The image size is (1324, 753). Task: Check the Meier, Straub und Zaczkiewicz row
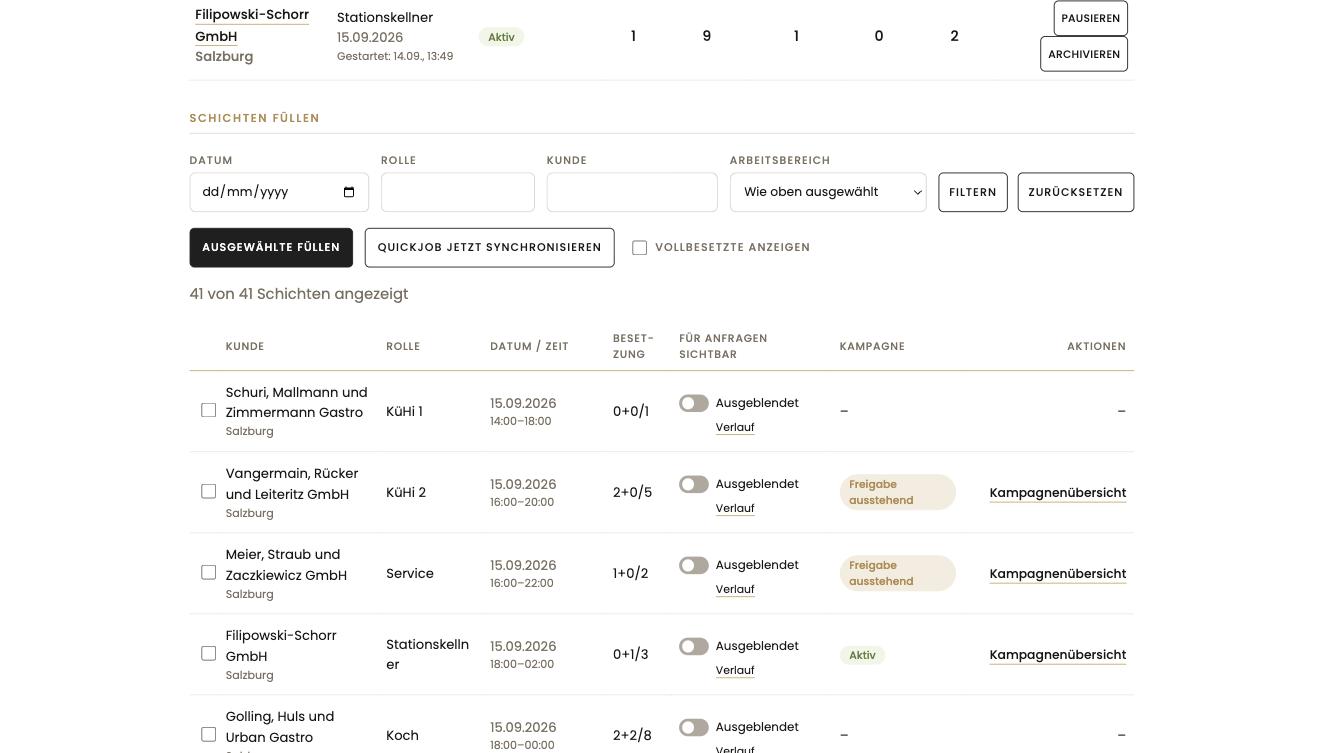(x=208, y=572)
